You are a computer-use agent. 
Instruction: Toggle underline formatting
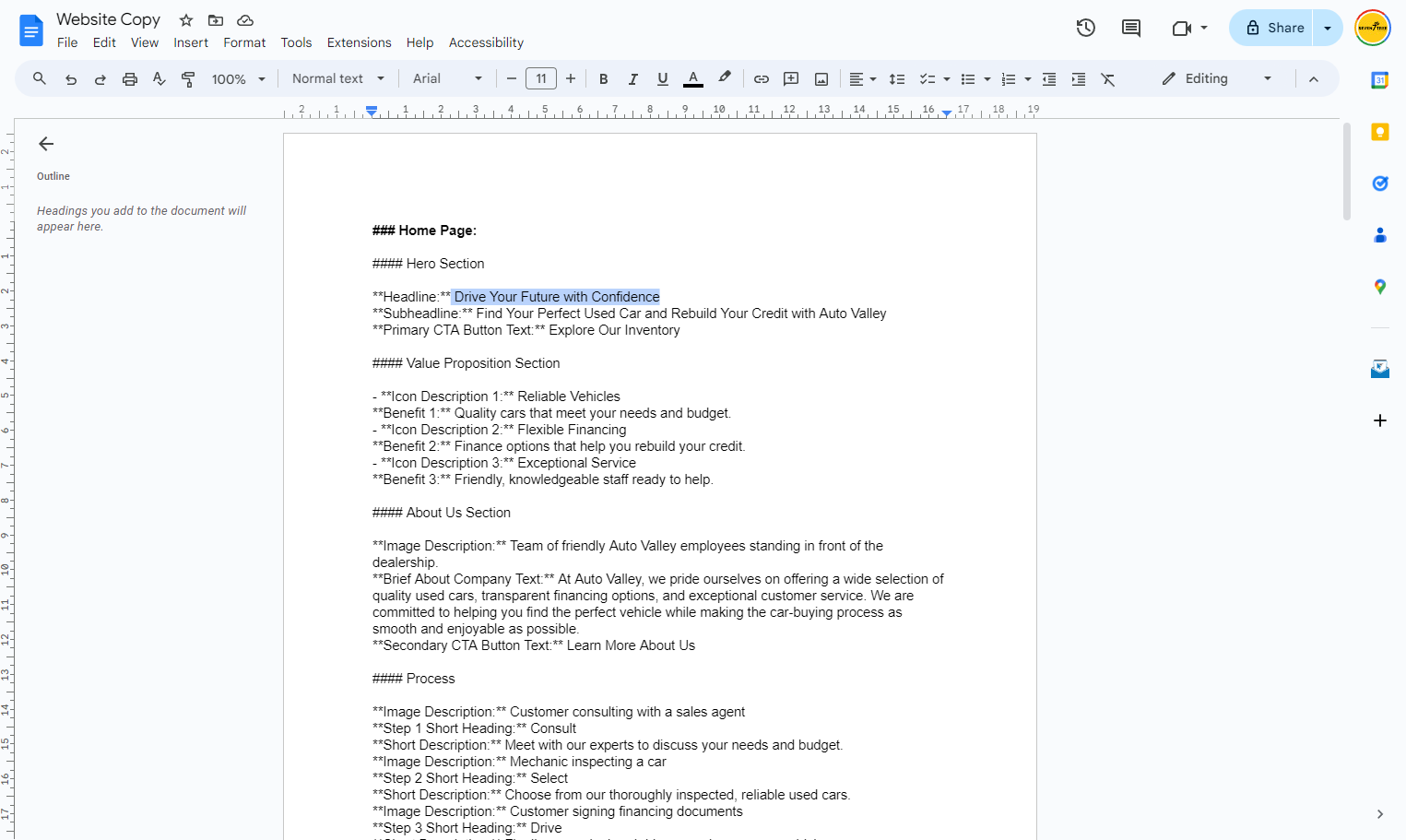pyautogui.click(x=663, y=79)
